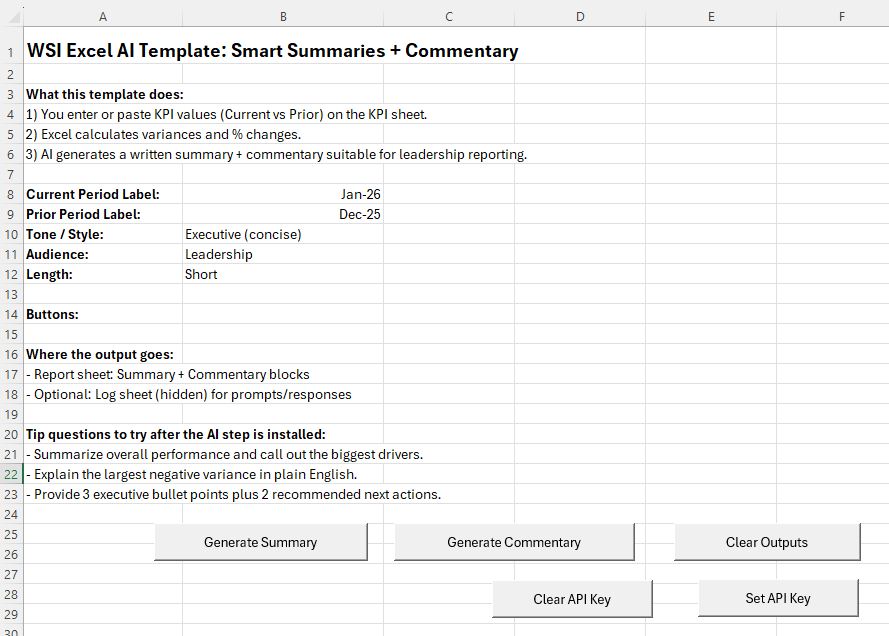The height and width of the screenshot is (636, 889).
Task: Select column D header
Action: point(580,16)
